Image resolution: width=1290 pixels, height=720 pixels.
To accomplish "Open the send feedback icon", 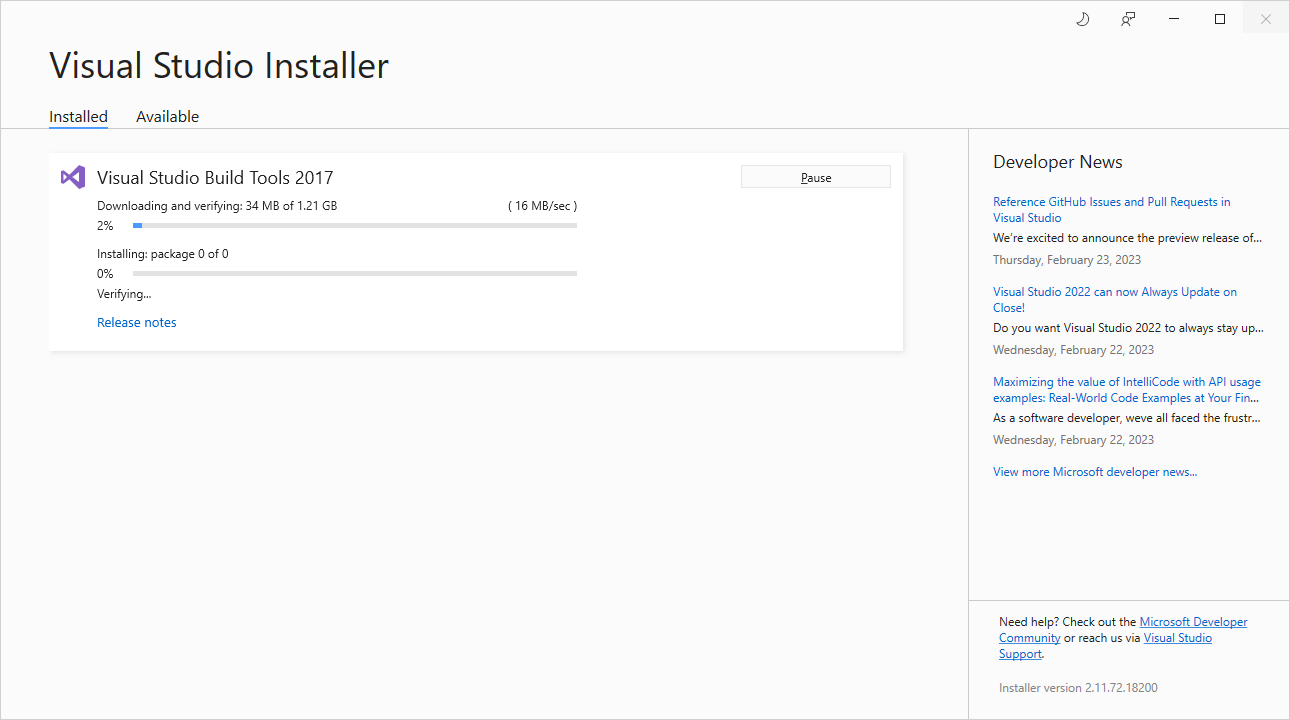I will 1128,19.
